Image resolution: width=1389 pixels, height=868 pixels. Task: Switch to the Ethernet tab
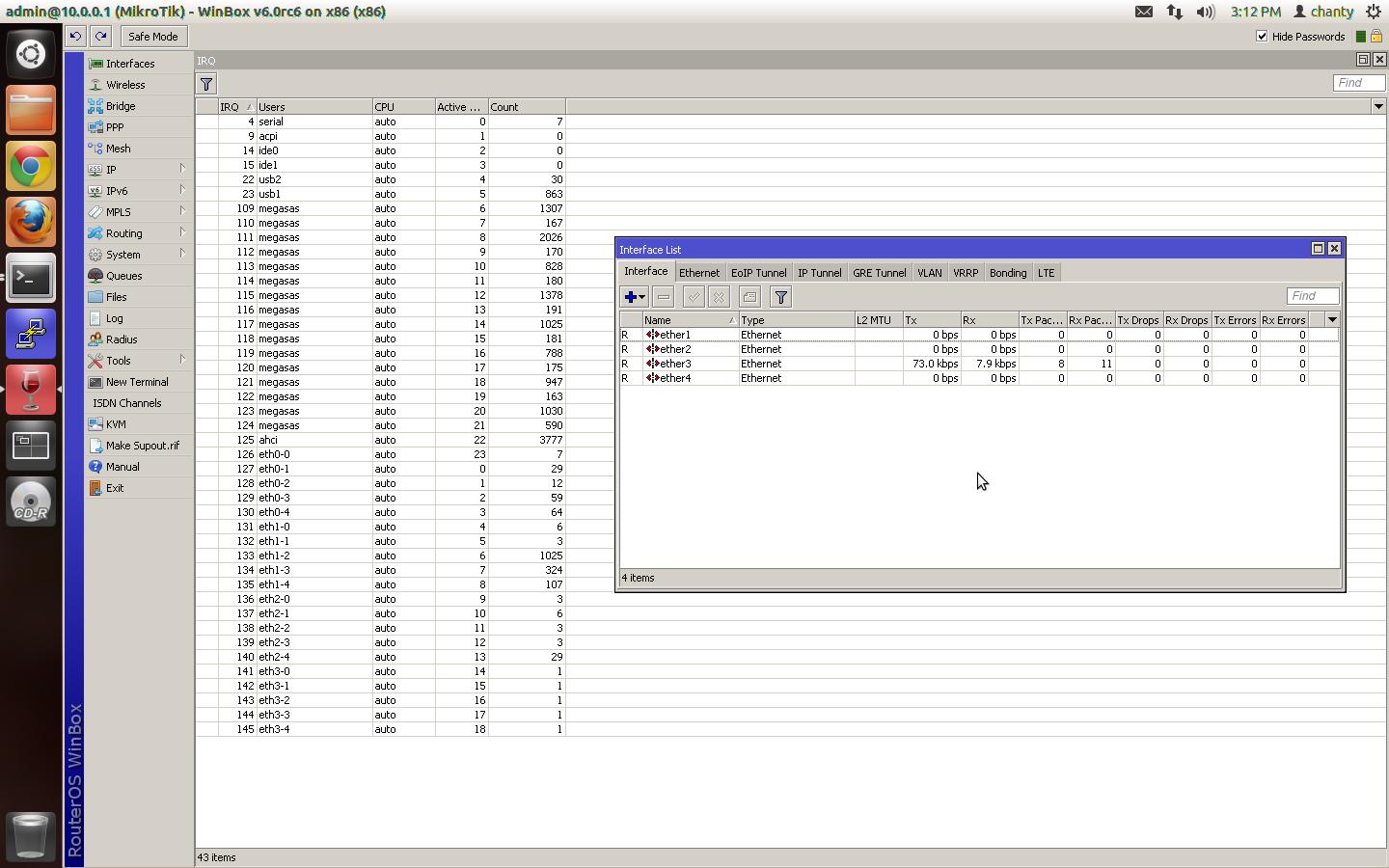tap(699, 273)
